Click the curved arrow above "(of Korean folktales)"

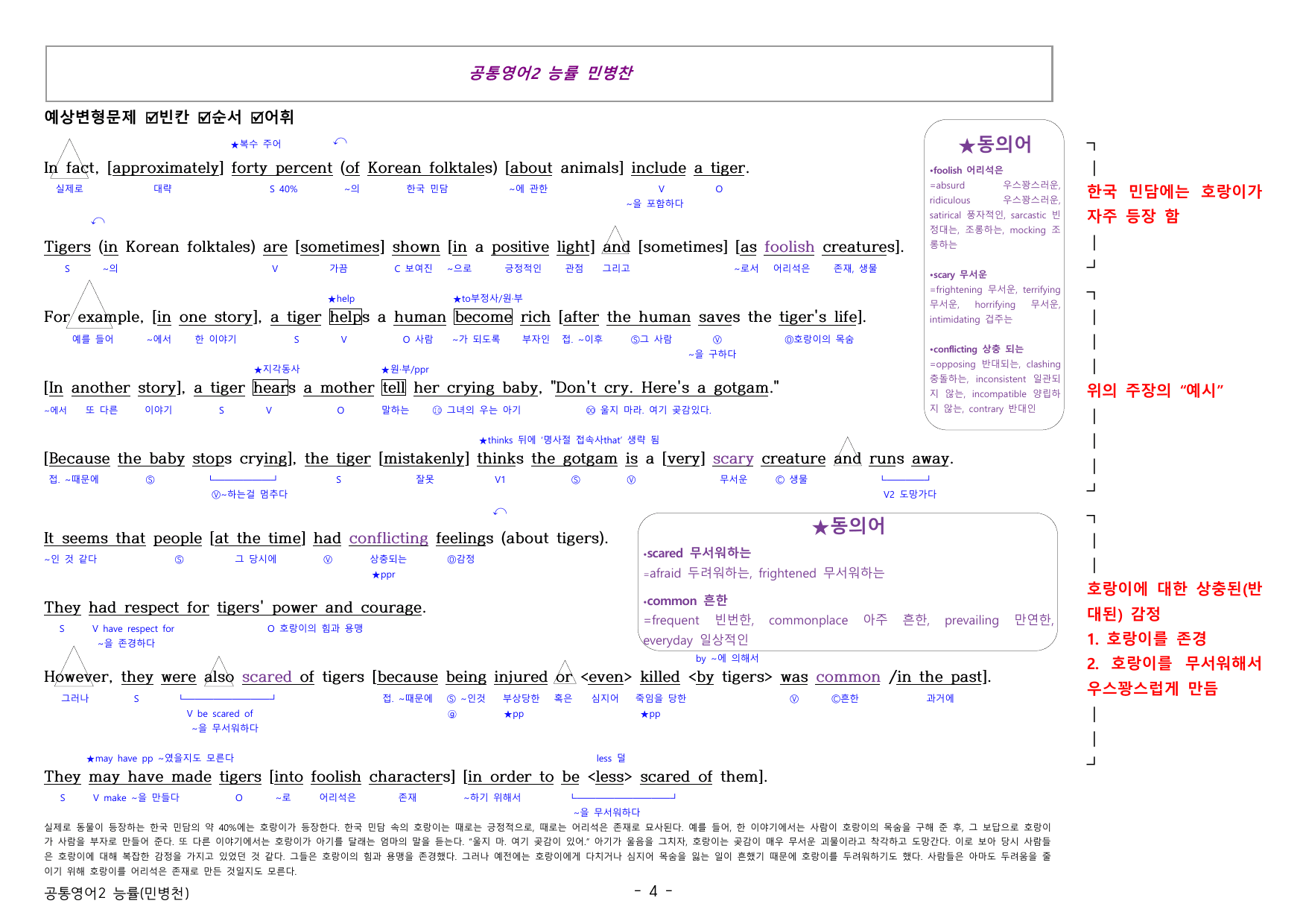340,141
